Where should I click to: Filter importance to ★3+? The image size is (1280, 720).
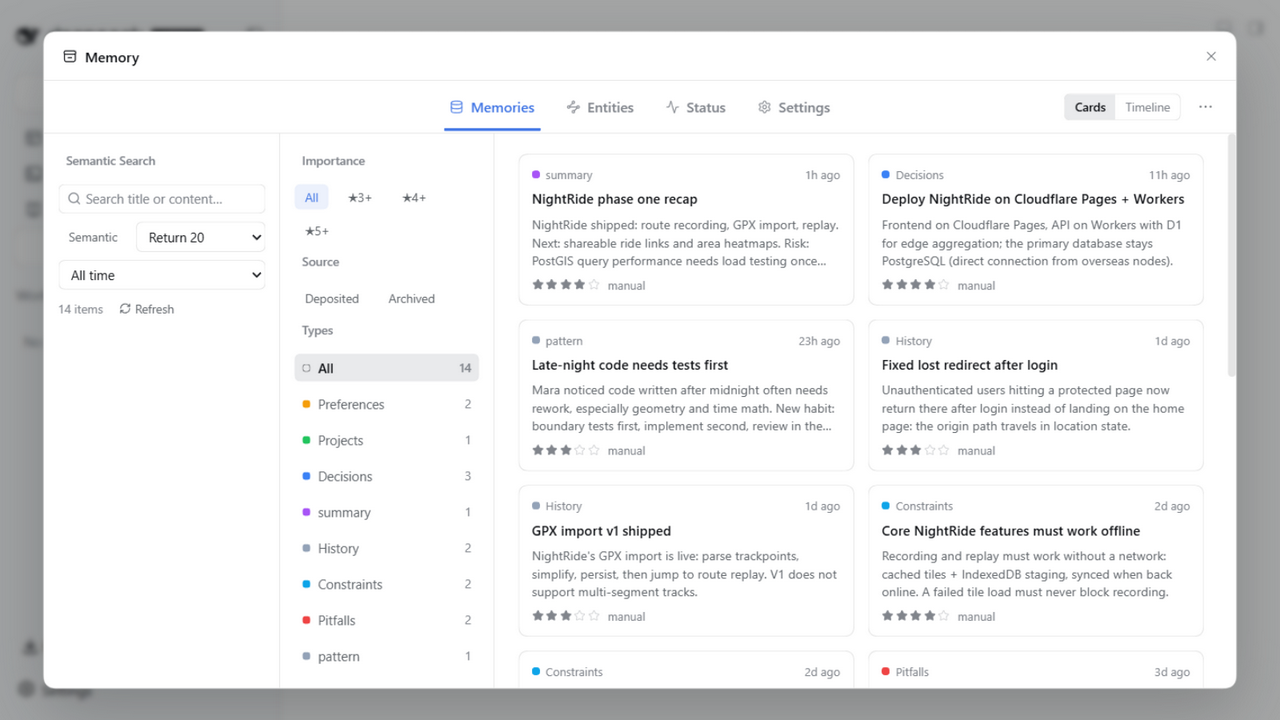[360, 197]
